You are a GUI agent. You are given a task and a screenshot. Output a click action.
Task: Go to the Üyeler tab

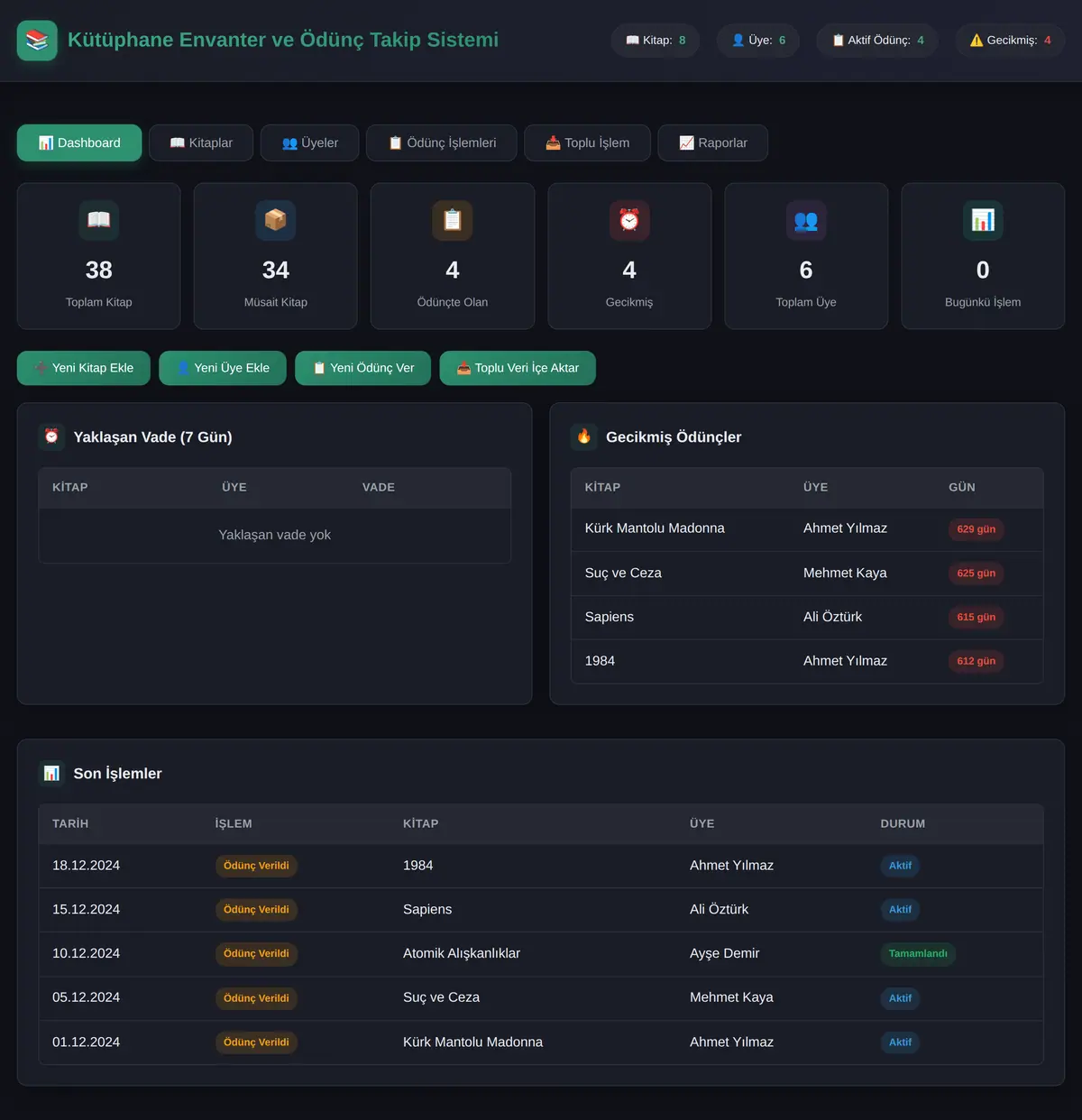pyautogui.click(x=310, y=142)
